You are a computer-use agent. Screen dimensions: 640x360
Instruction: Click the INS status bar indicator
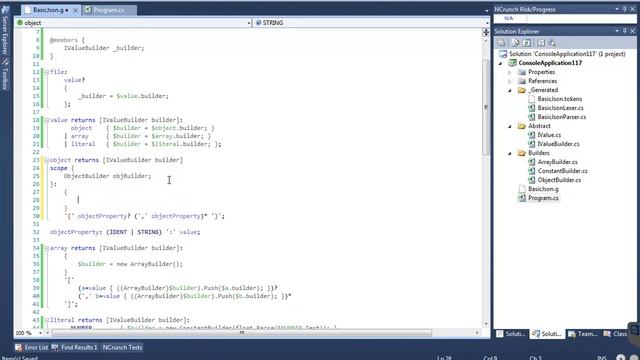[602, 358]
